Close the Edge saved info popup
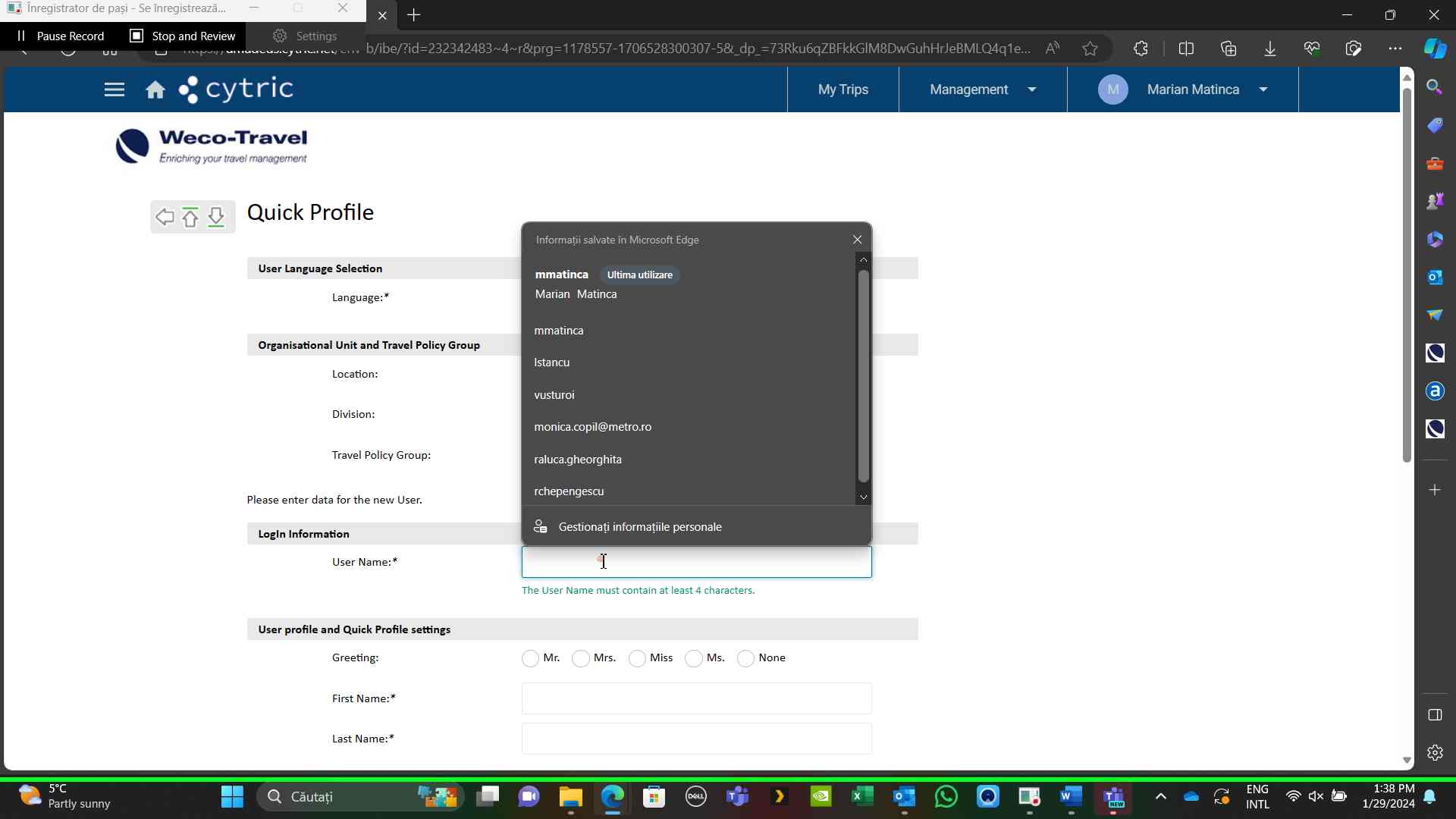 click(858, 240)
